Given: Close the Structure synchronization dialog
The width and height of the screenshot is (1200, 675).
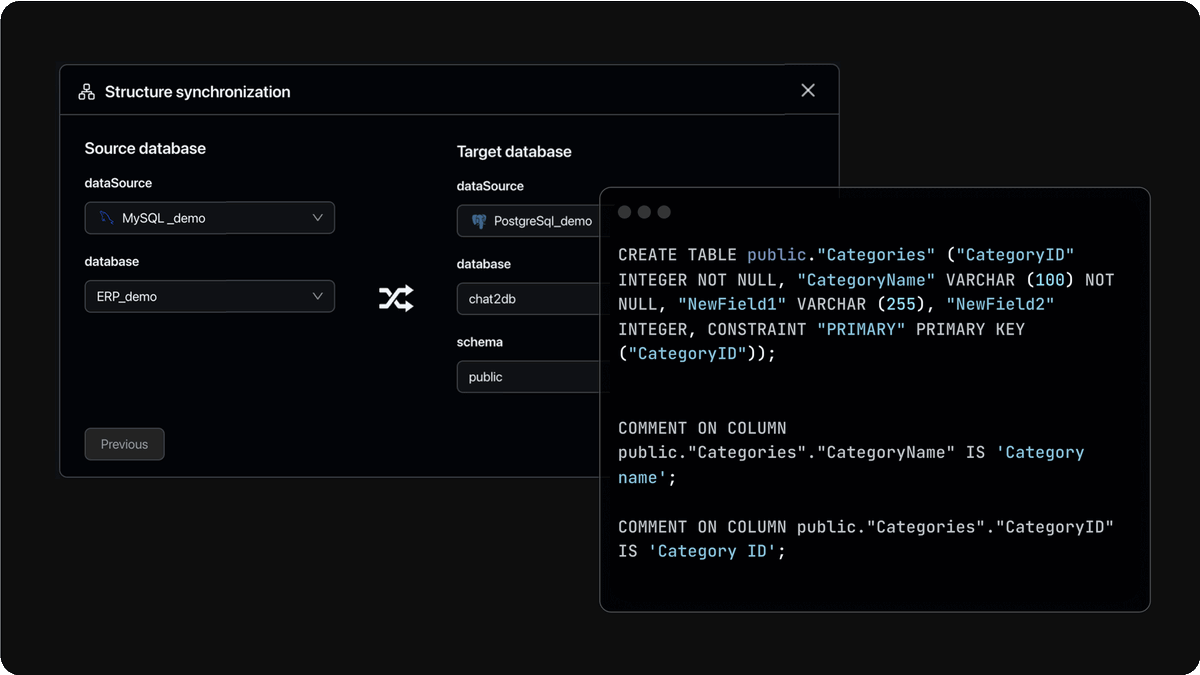Looking at the screenshot, I should 808,90.
